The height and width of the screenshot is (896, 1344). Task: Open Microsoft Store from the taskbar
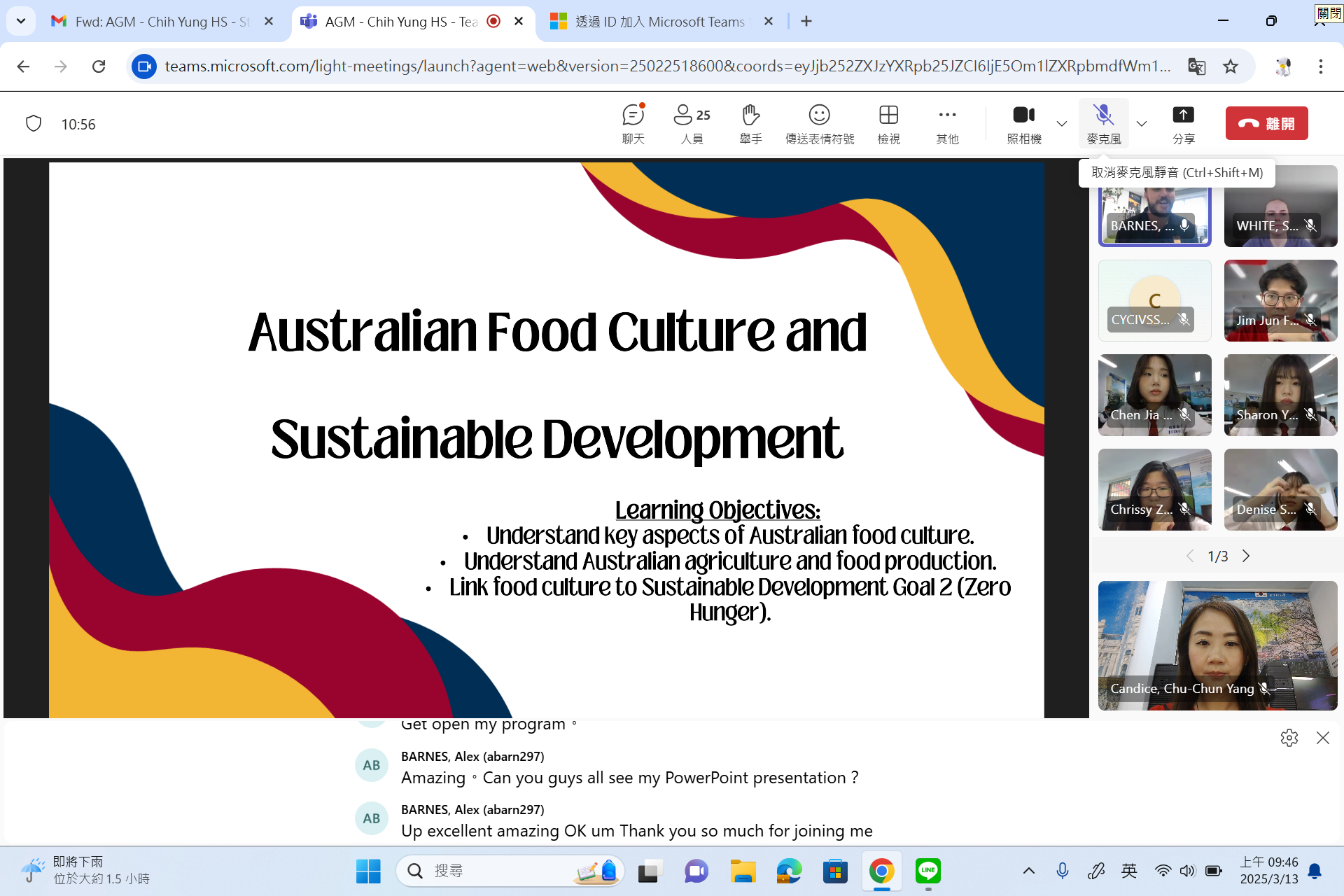(835, 871)
